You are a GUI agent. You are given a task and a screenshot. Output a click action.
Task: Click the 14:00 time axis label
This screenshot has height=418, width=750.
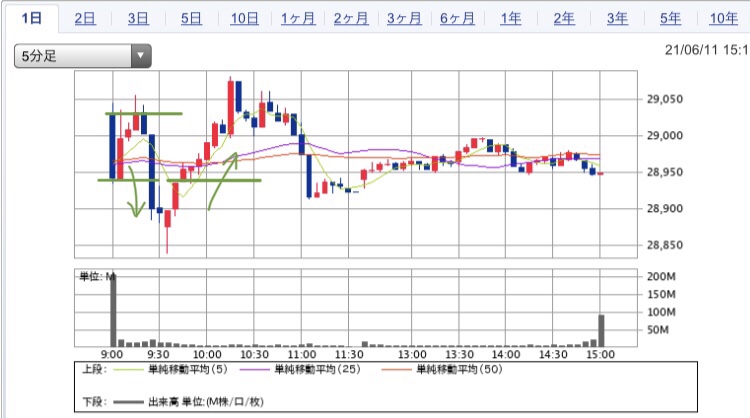click(506, 354)
